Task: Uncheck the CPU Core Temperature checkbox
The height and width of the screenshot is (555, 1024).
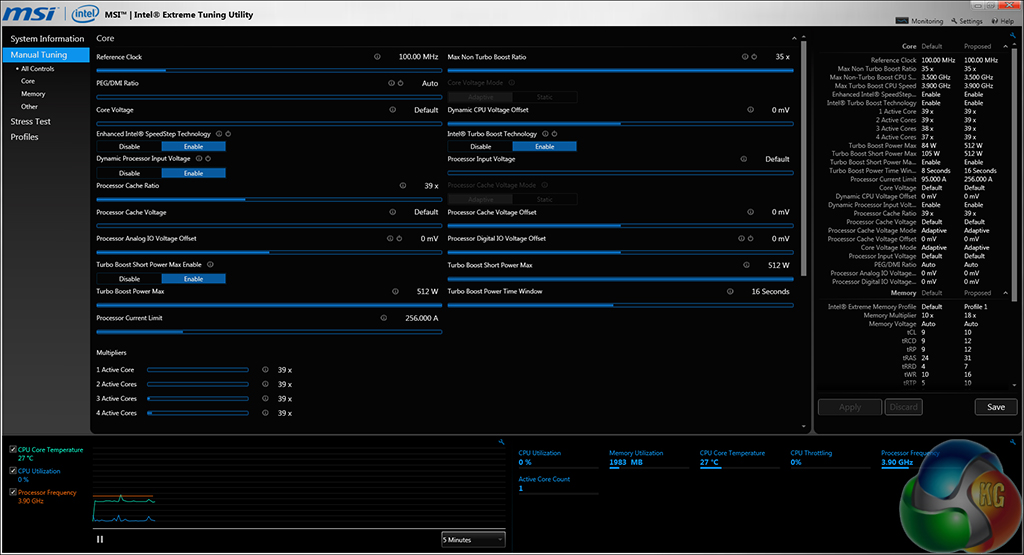Action: [x=12, y=450]
